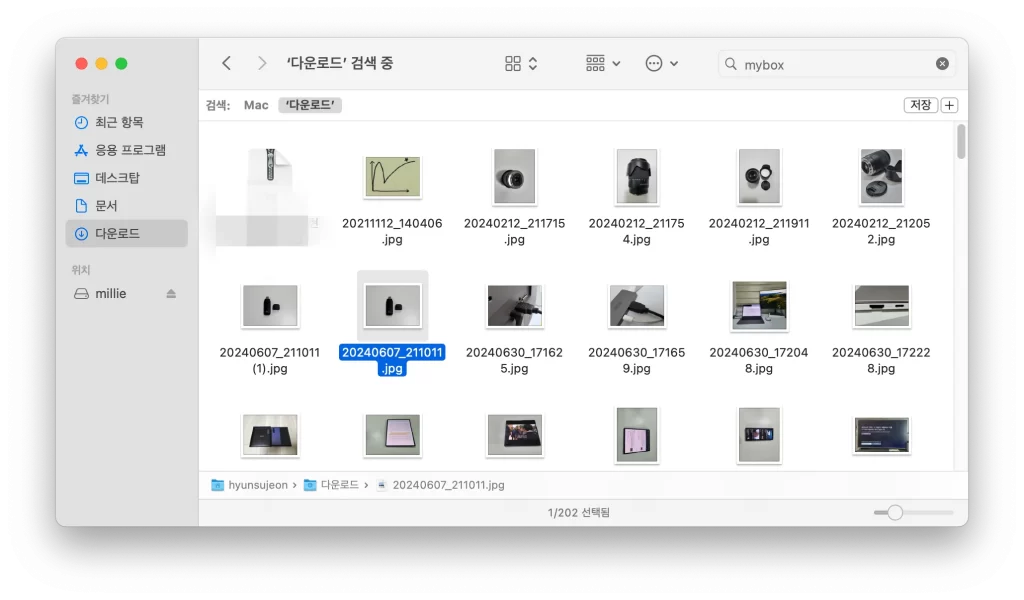Adjust the icon size slider
This screenshot has width=1024, height=600.
pos(895,512)
